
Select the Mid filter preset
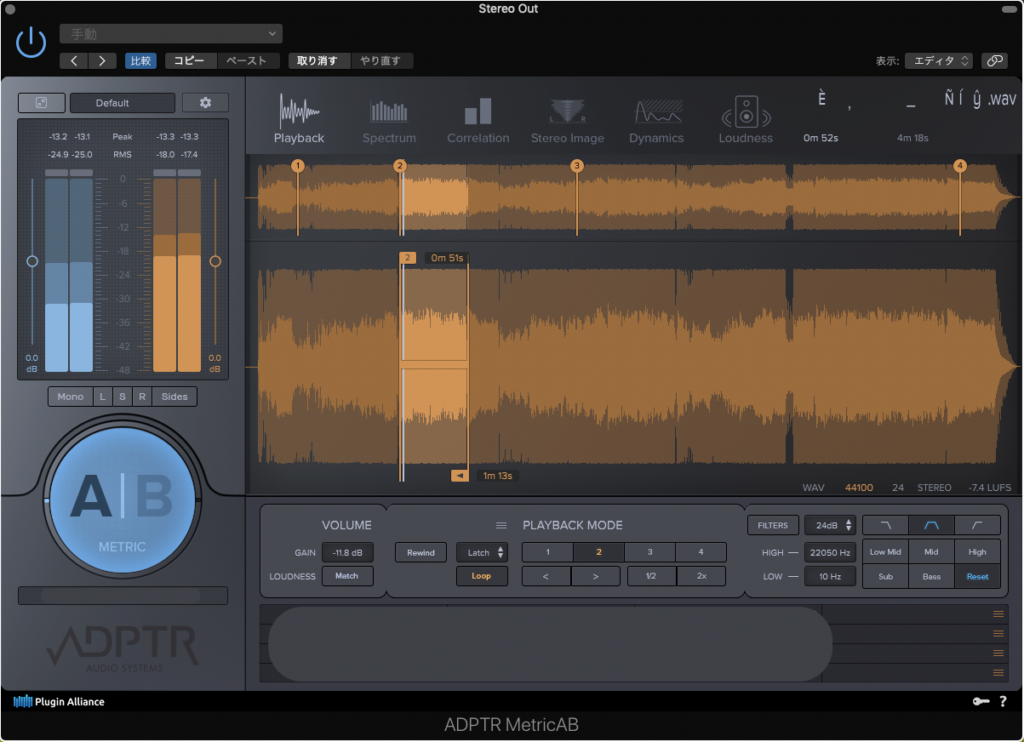pyautogui.click(x=931, y=552)
